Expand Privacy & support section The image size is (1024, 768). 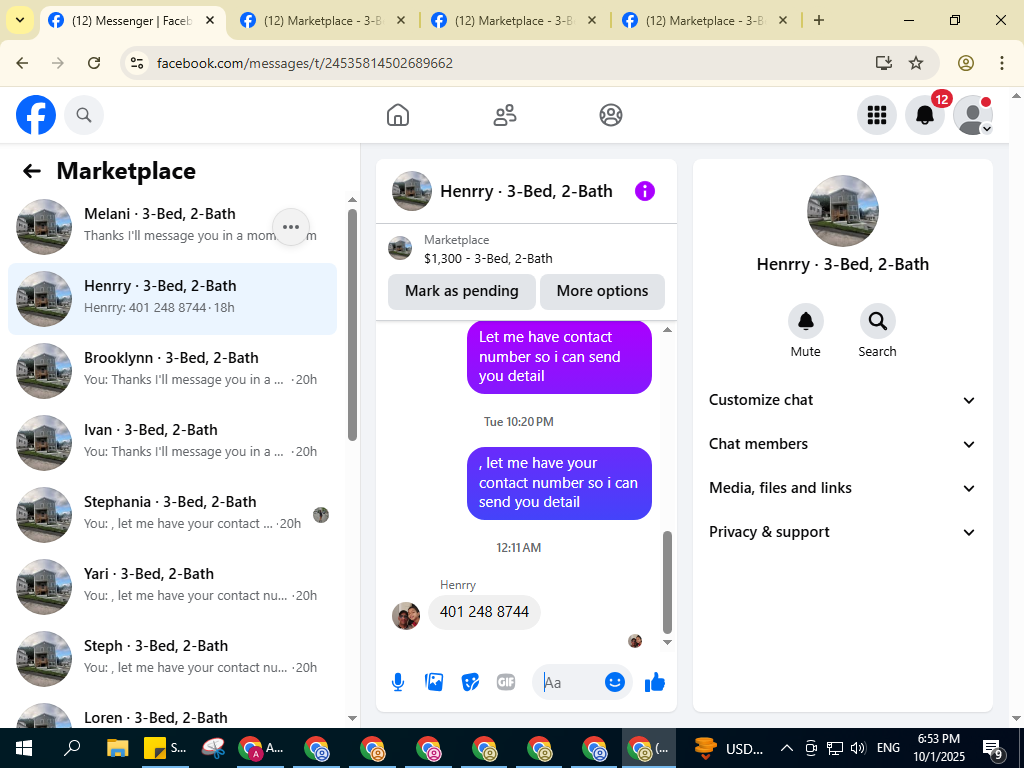click(x=842, y=532)
